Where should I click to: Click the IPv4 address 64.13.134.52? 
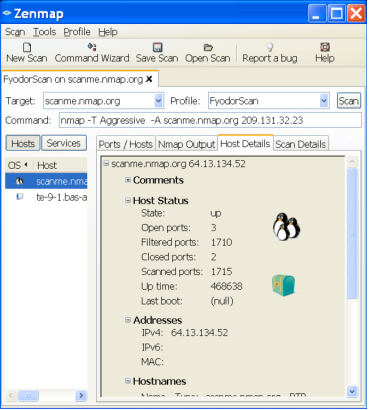pyautogui.click(x=199, y=333)
